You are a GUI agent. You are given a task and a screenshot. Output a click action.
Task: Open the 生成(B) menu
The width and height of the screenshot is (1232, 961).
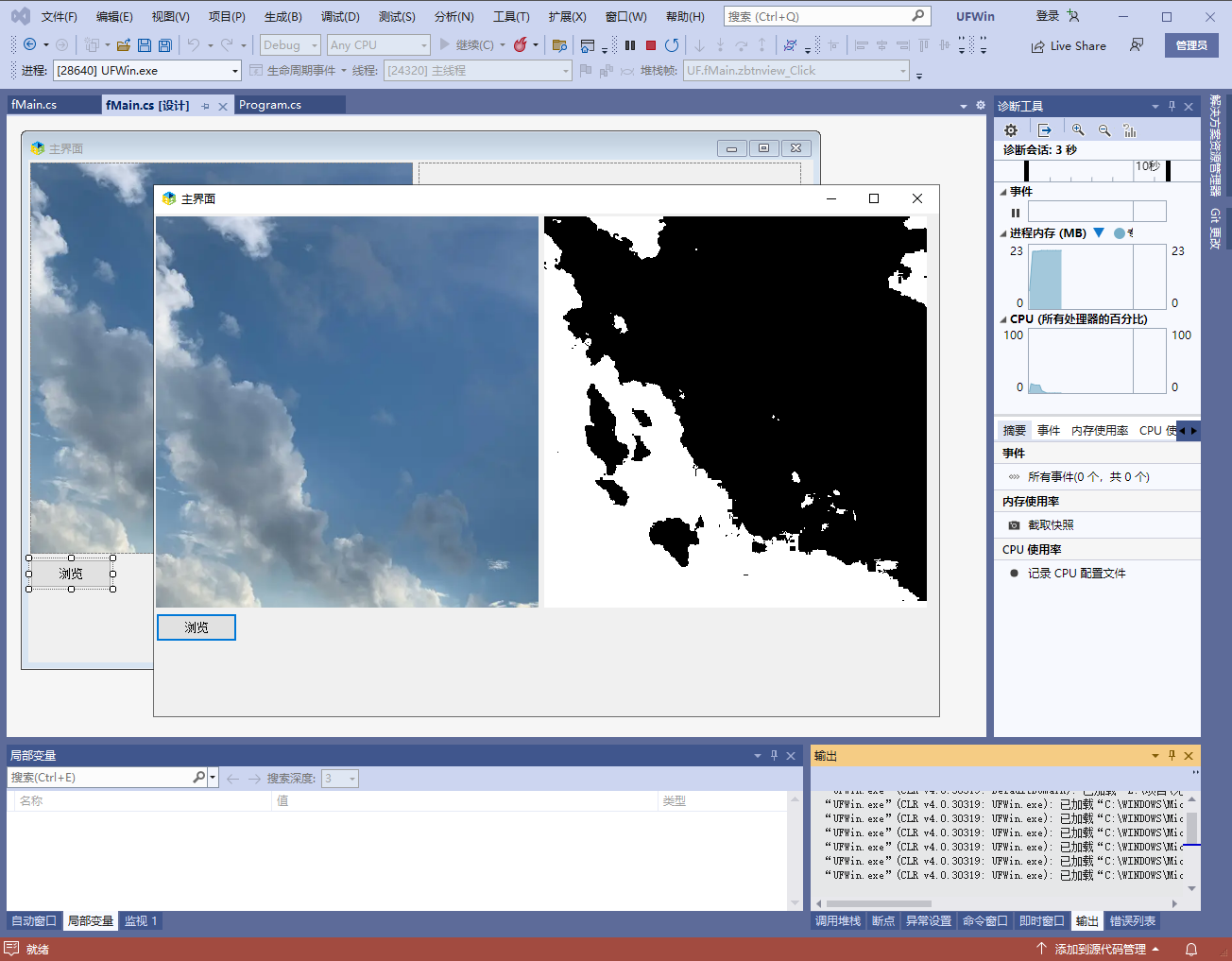click(x=283, y=16)
